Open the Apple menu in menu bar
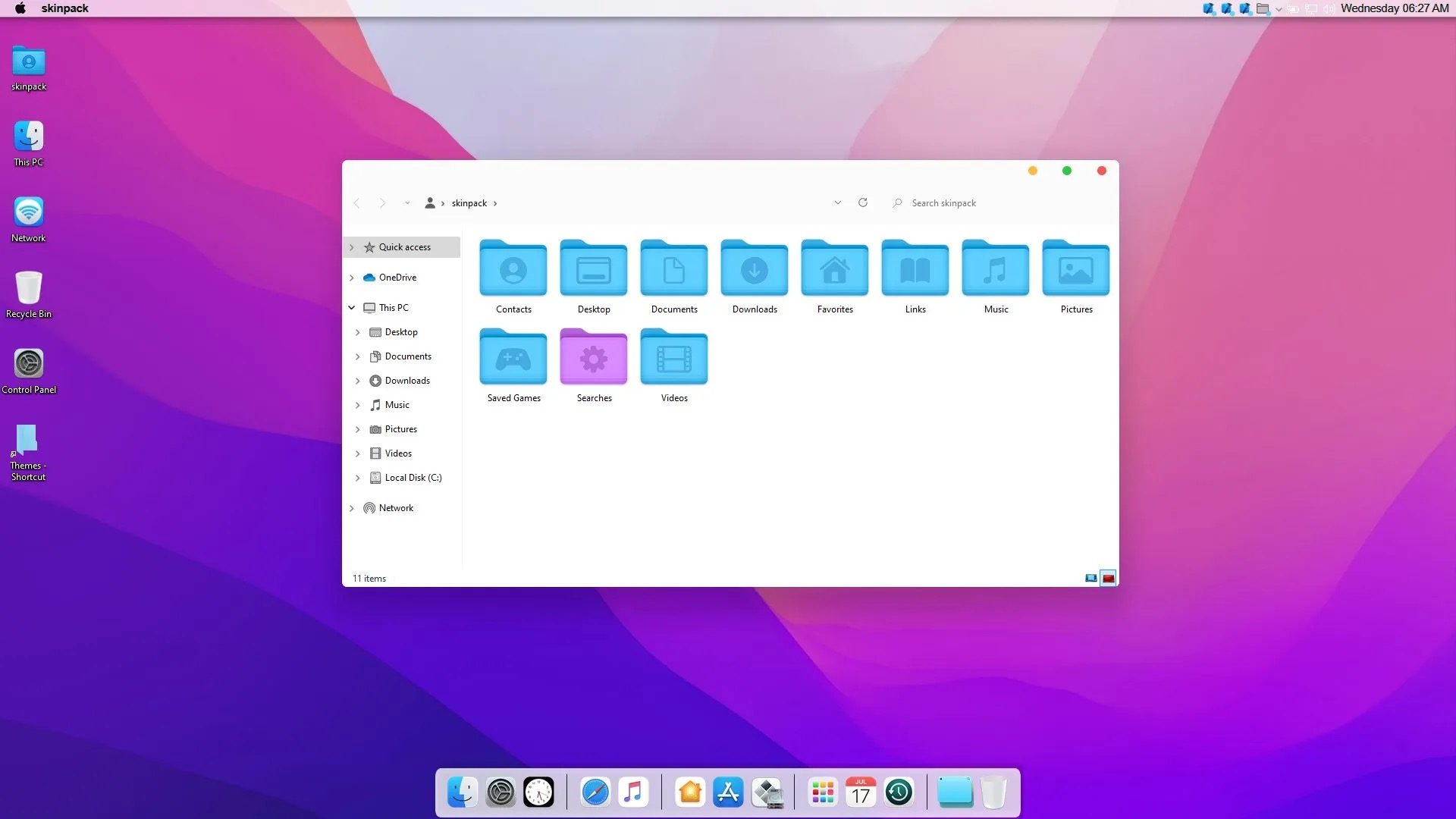This screenshot has height=819, width=1456. point(20,8)
